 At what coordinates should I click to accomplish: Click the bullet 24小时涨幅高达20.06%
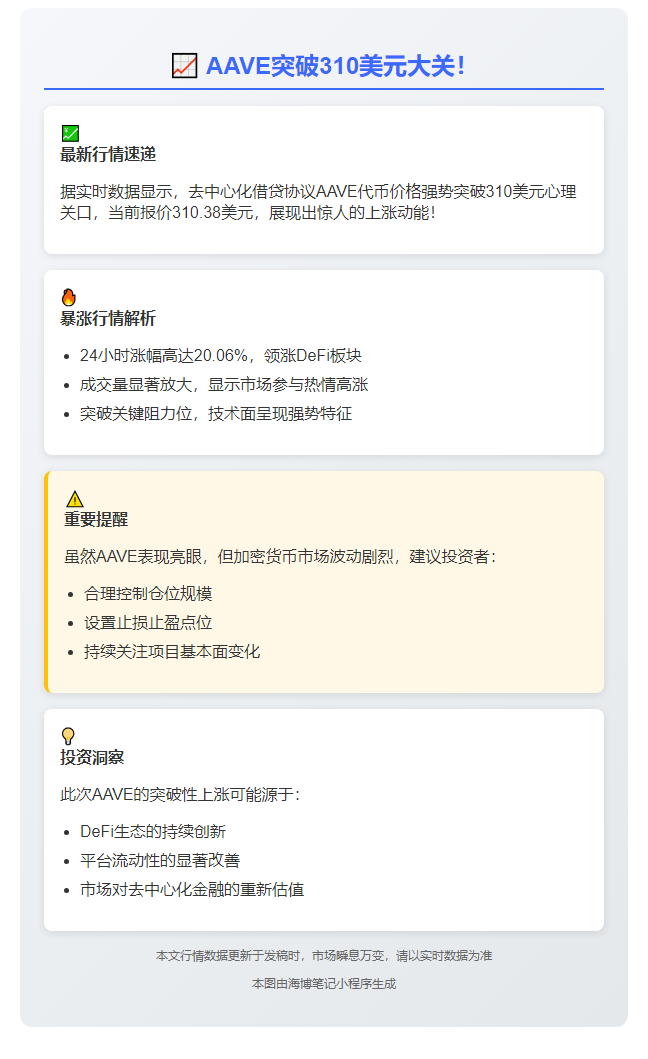point(220,355)
